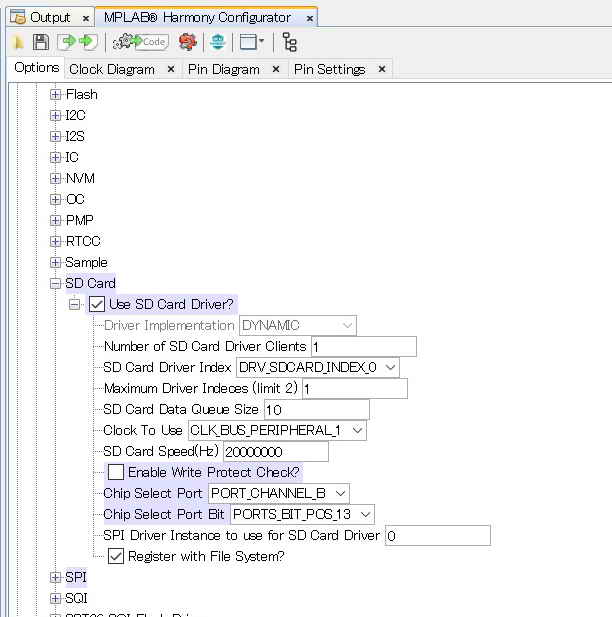Click the Output tab icon
Image resolution: width=612 pixels, height=617 pixels.
coord(18,17)
